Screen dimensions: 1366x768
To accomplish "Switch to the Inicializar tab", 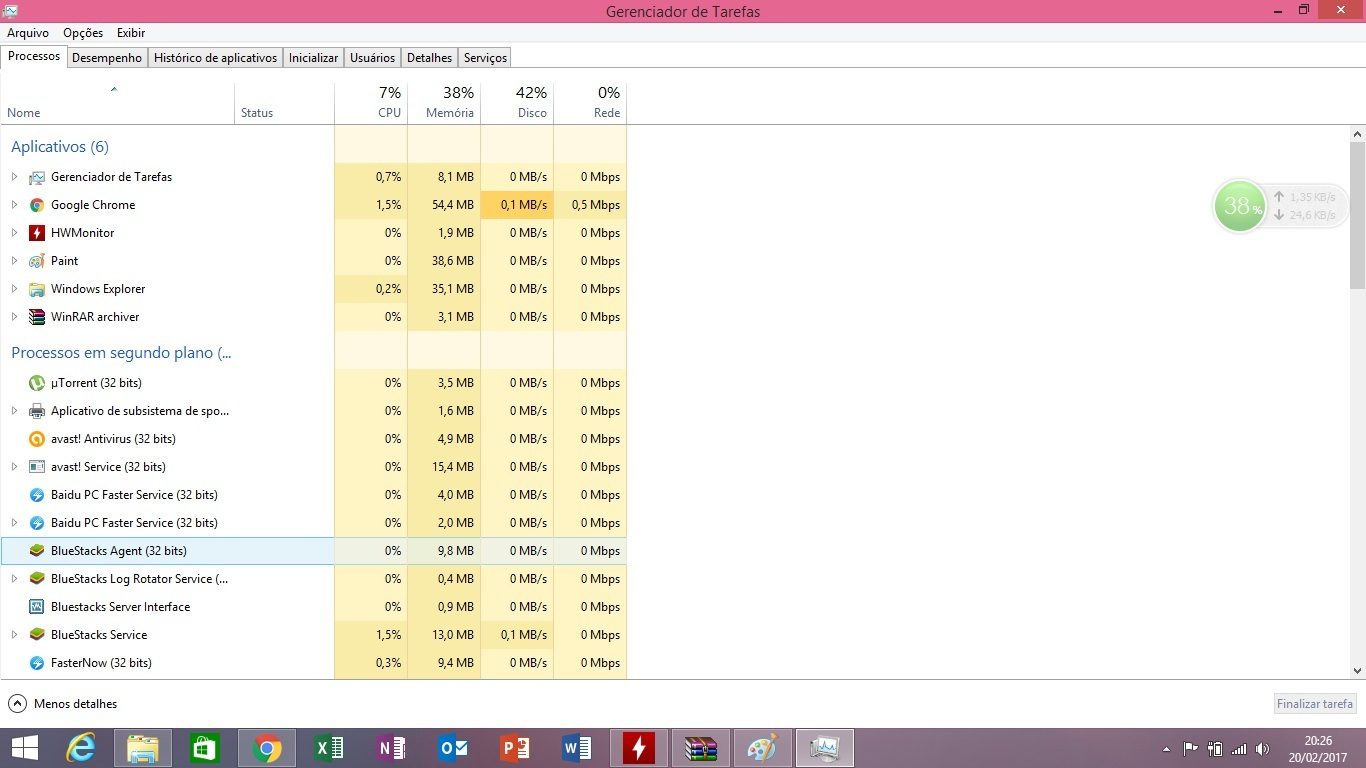I will (x=313, y=58).
